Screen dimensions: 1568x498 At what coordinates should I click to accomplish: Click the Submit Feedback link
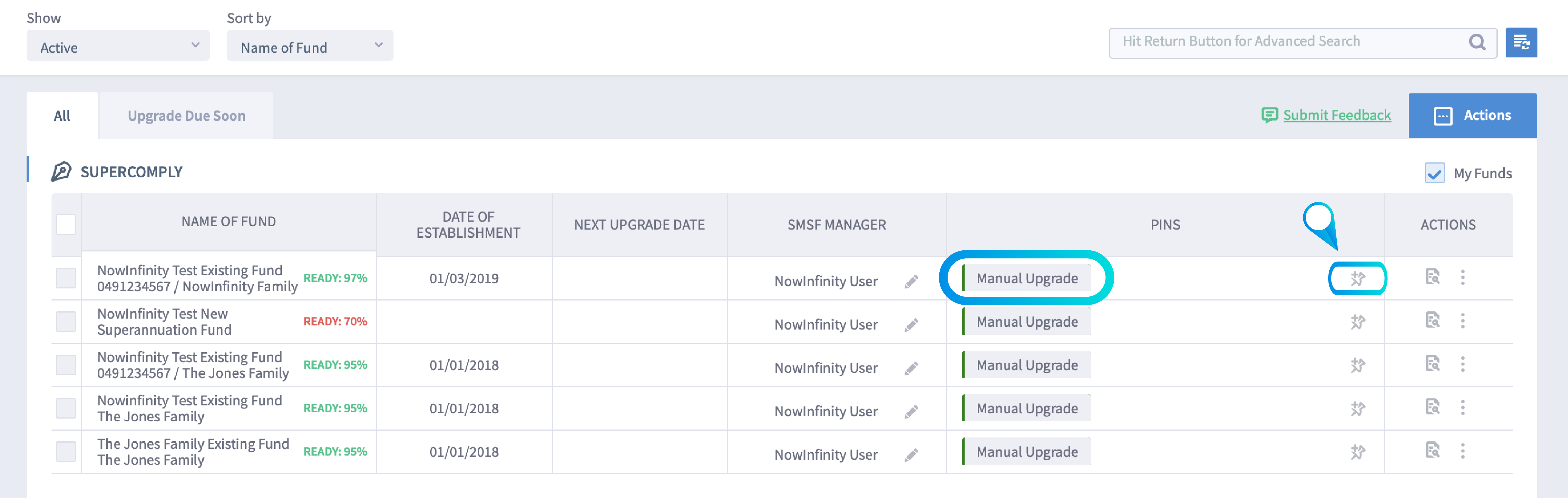[1337, 115]
